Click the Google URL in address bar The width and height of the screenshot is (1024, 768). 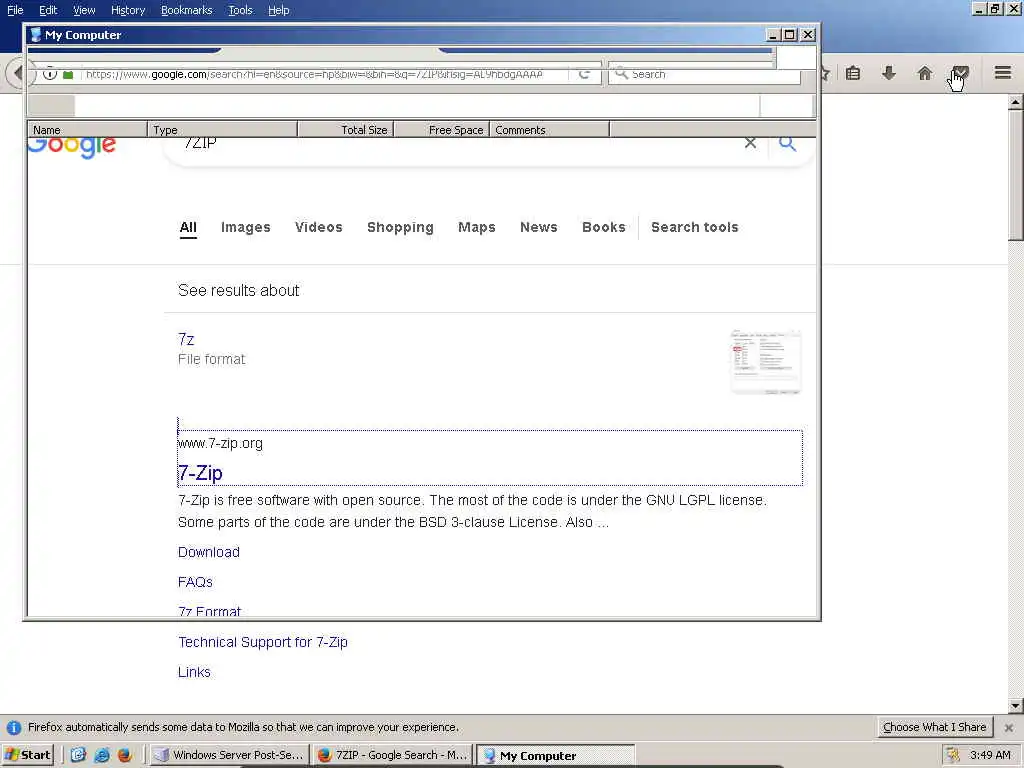[x=314, y=74]
